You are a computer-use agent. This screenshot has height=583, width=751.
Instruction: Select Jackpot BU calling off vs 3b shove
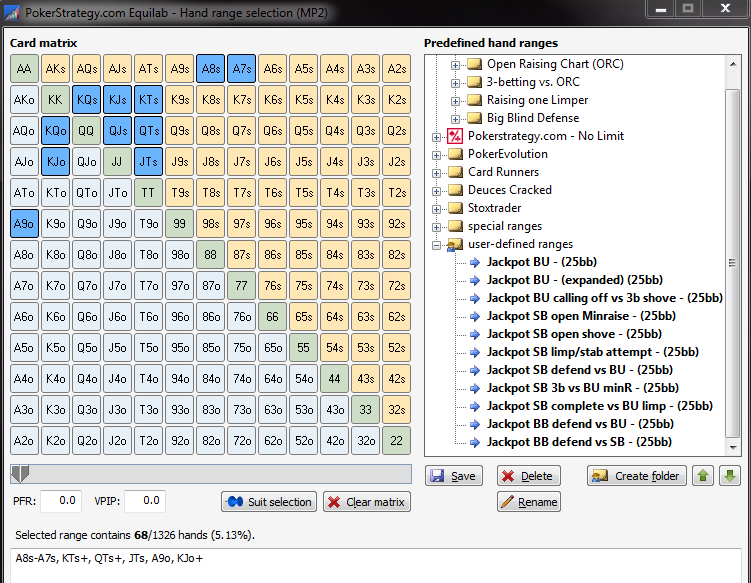tap(604, 298)
